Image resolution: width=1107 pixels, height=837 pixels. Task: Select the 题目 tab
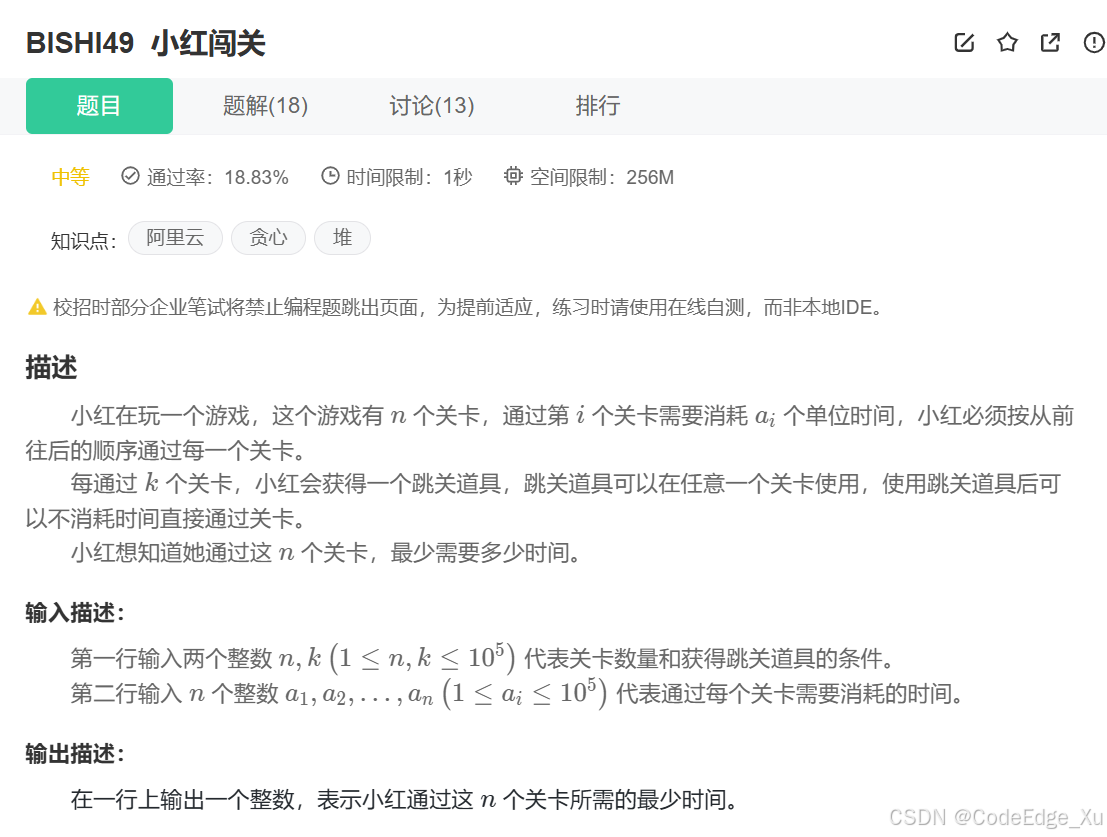click(x=99, y=105)
